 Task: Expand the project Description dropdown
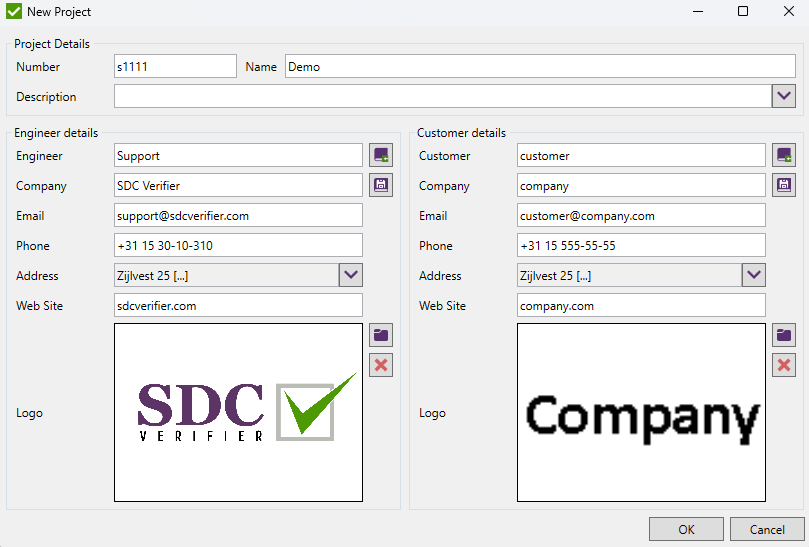point(784,96)
